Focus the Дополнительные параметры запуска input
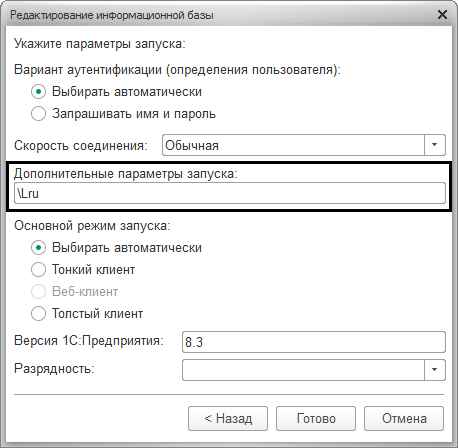458x448 pixels. [230, 193]
